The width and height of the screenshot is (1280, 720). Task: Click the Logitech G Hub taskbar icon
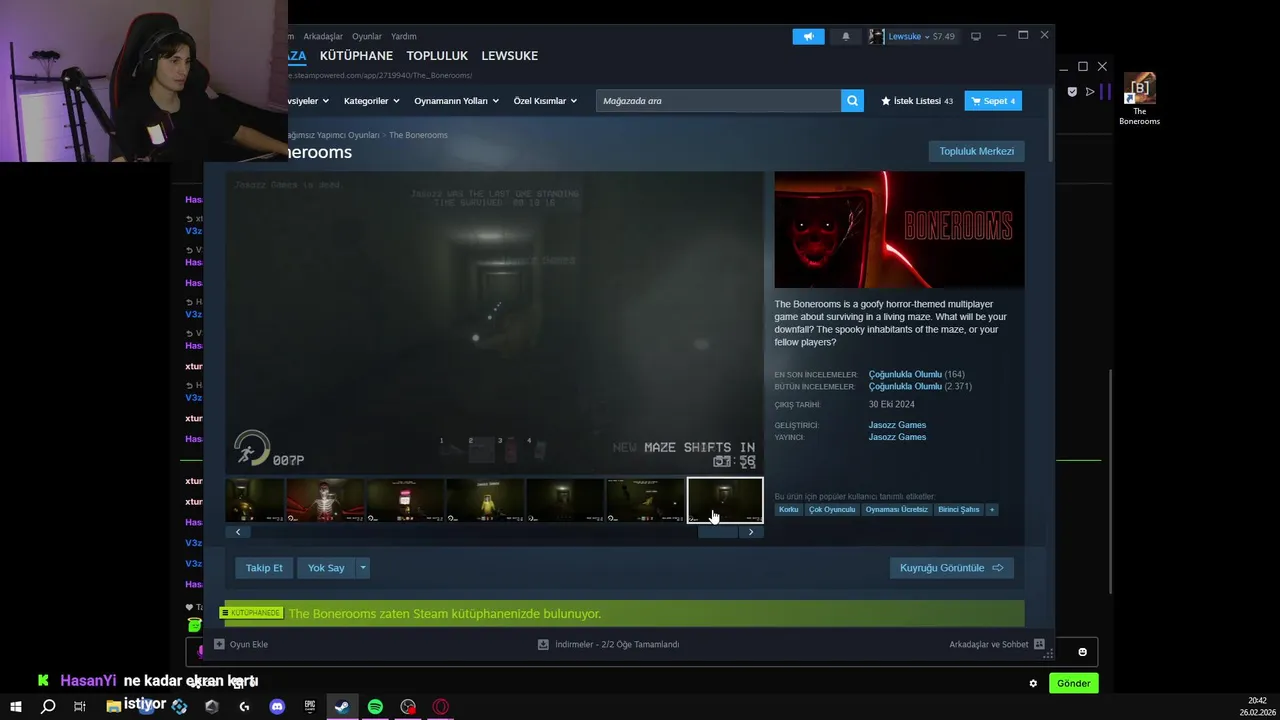click(x=245, y=706)
